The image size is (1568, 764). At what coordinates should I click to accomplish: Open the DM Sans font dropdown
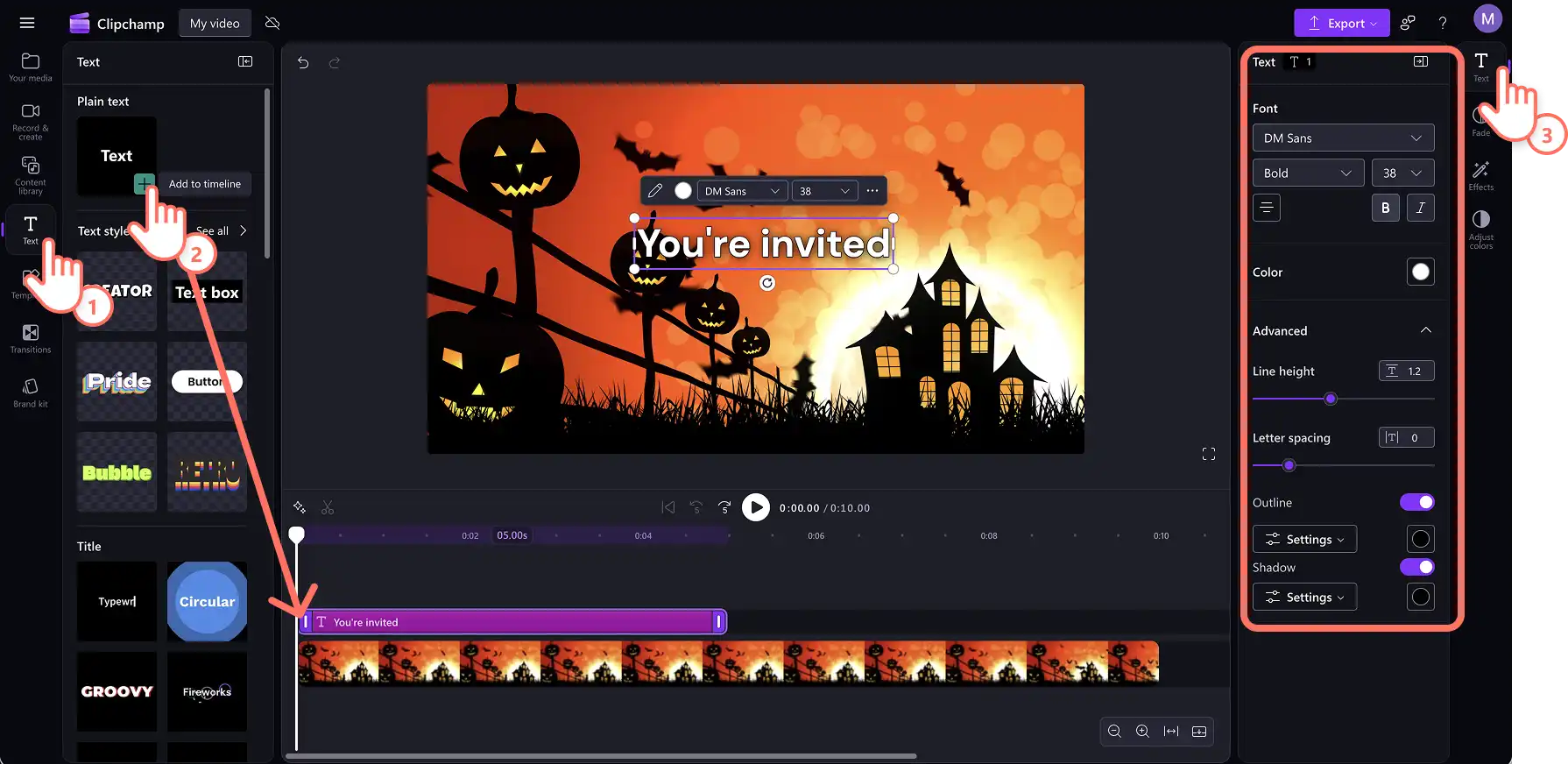tap(1343, 138)
